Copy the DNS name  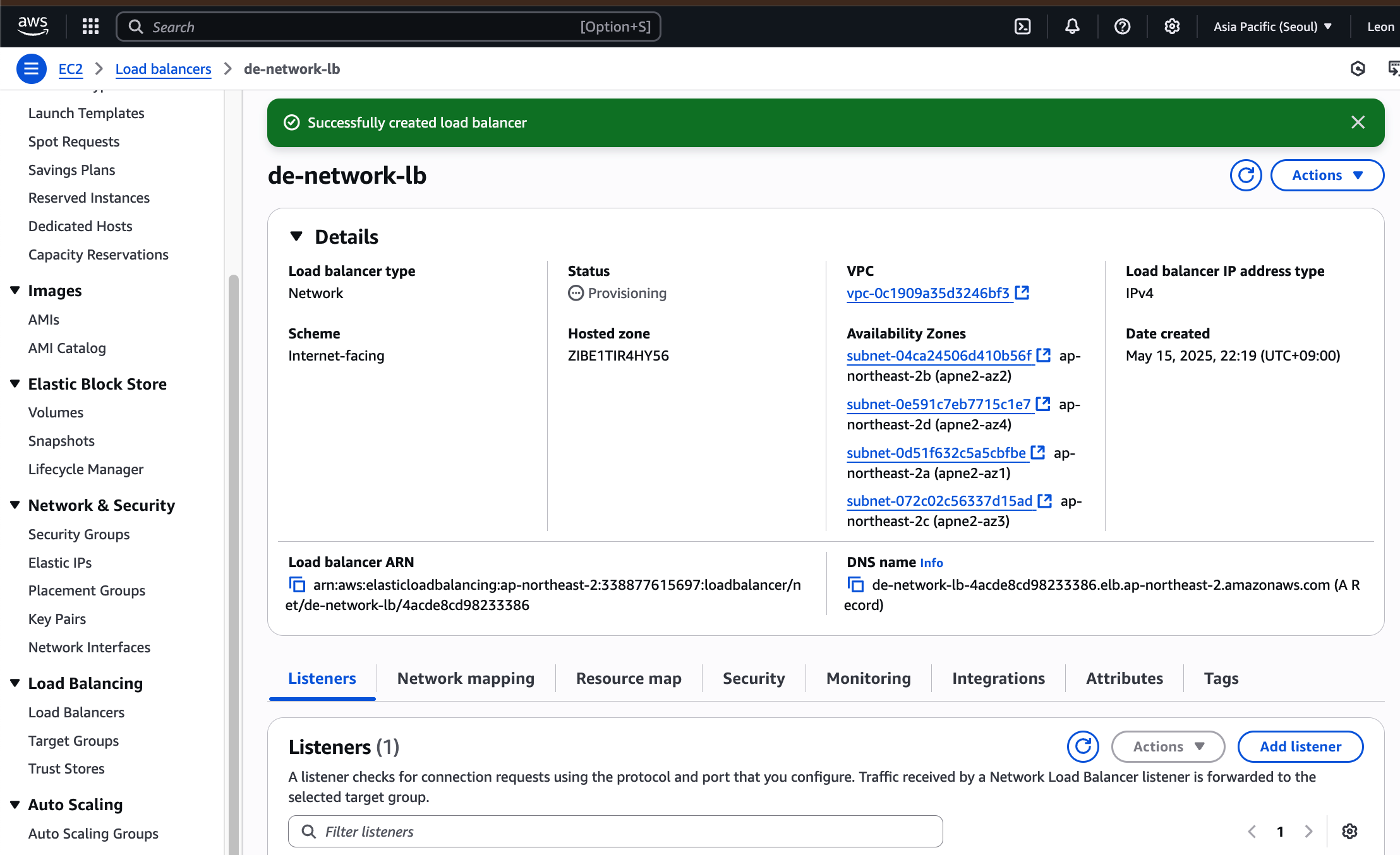click(x=855, y=585)
